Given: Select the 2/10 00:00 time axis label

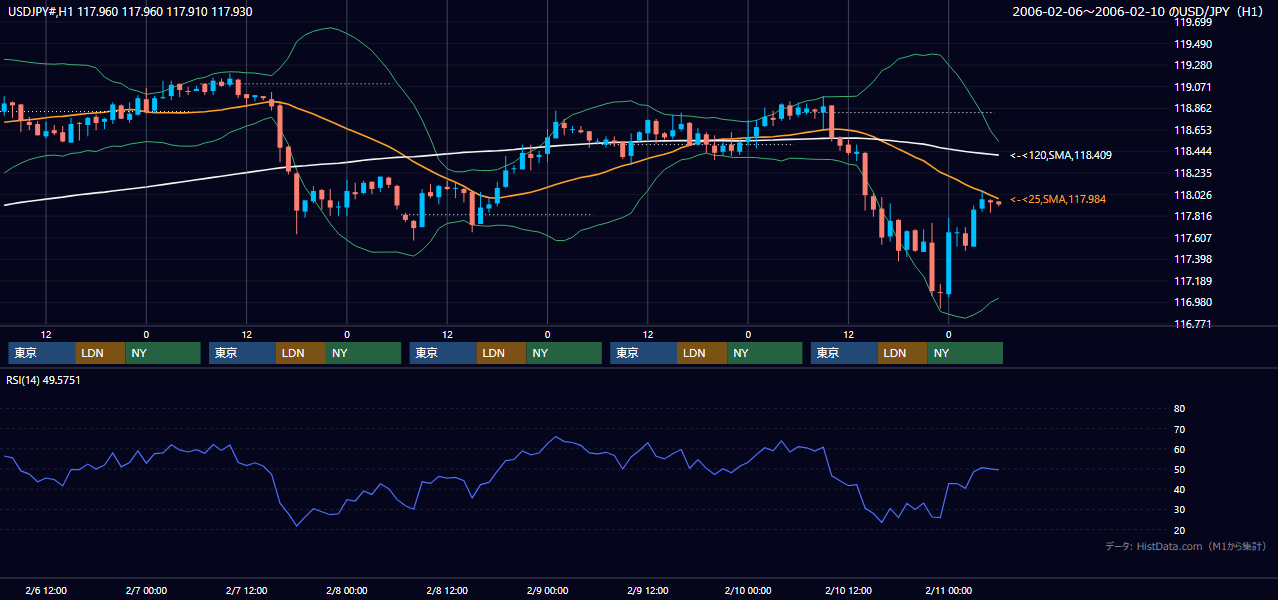Looking at the screenshot, I should coord(748,590).
